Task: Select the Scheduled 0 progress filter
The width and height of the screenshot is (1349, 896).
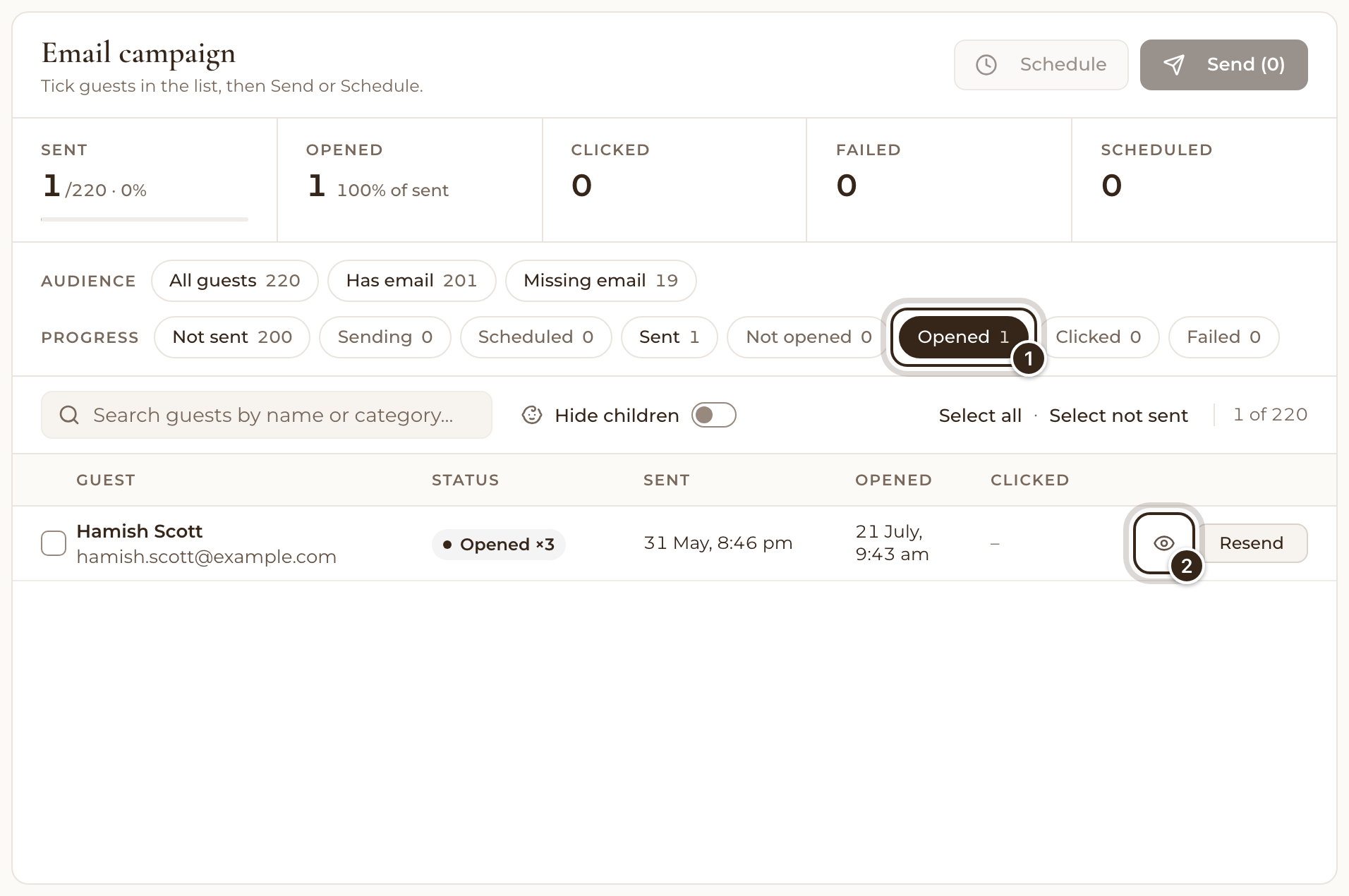Action: [x=536, y=337]
